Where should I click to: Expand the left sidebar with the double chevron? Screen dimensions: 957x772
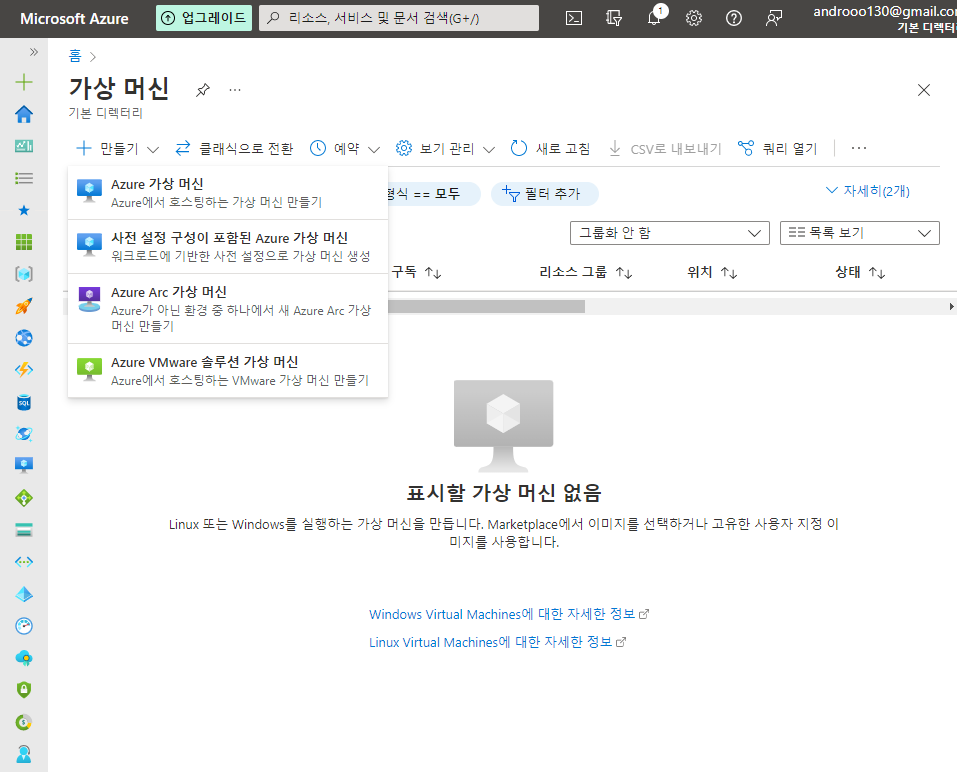click(34, 52)
